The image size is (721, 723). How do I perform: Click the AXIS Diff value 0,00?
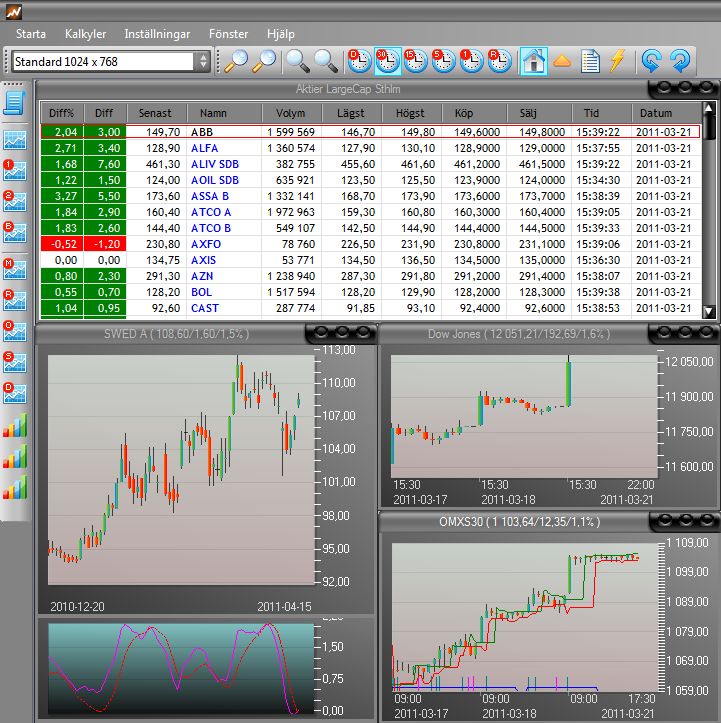109,261
